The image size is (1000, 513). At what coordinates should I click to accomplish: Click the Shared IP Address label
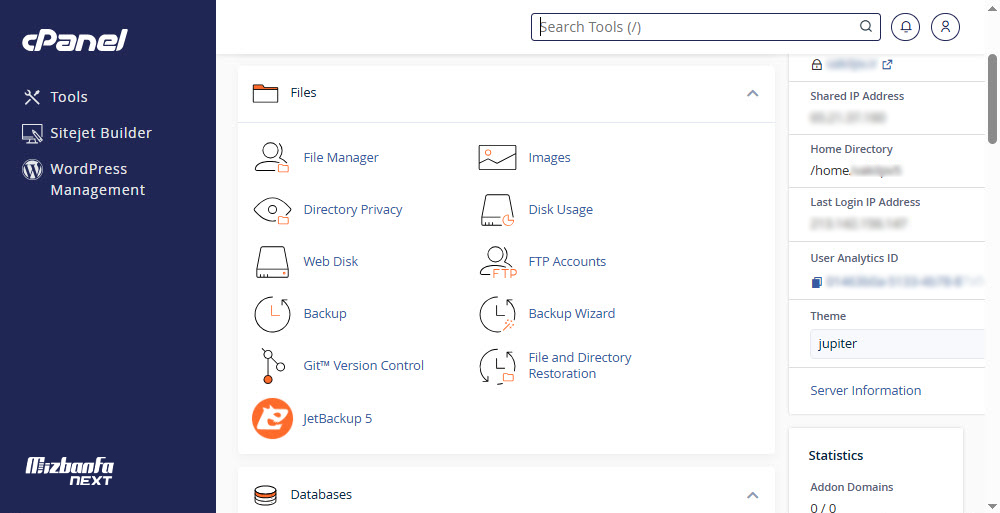pos(857,96)
